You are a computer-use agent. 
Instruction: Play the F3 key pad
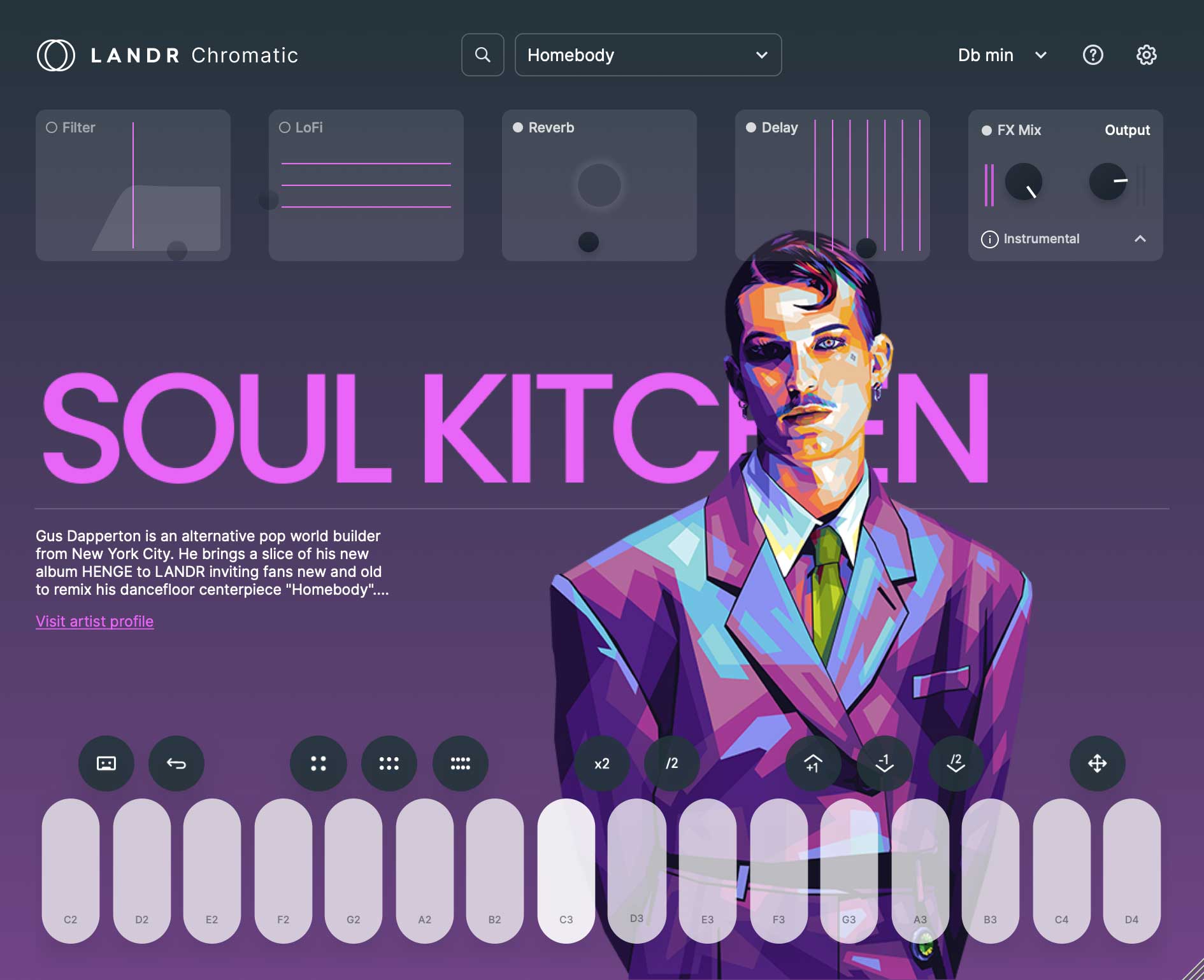tap(779, 871)
